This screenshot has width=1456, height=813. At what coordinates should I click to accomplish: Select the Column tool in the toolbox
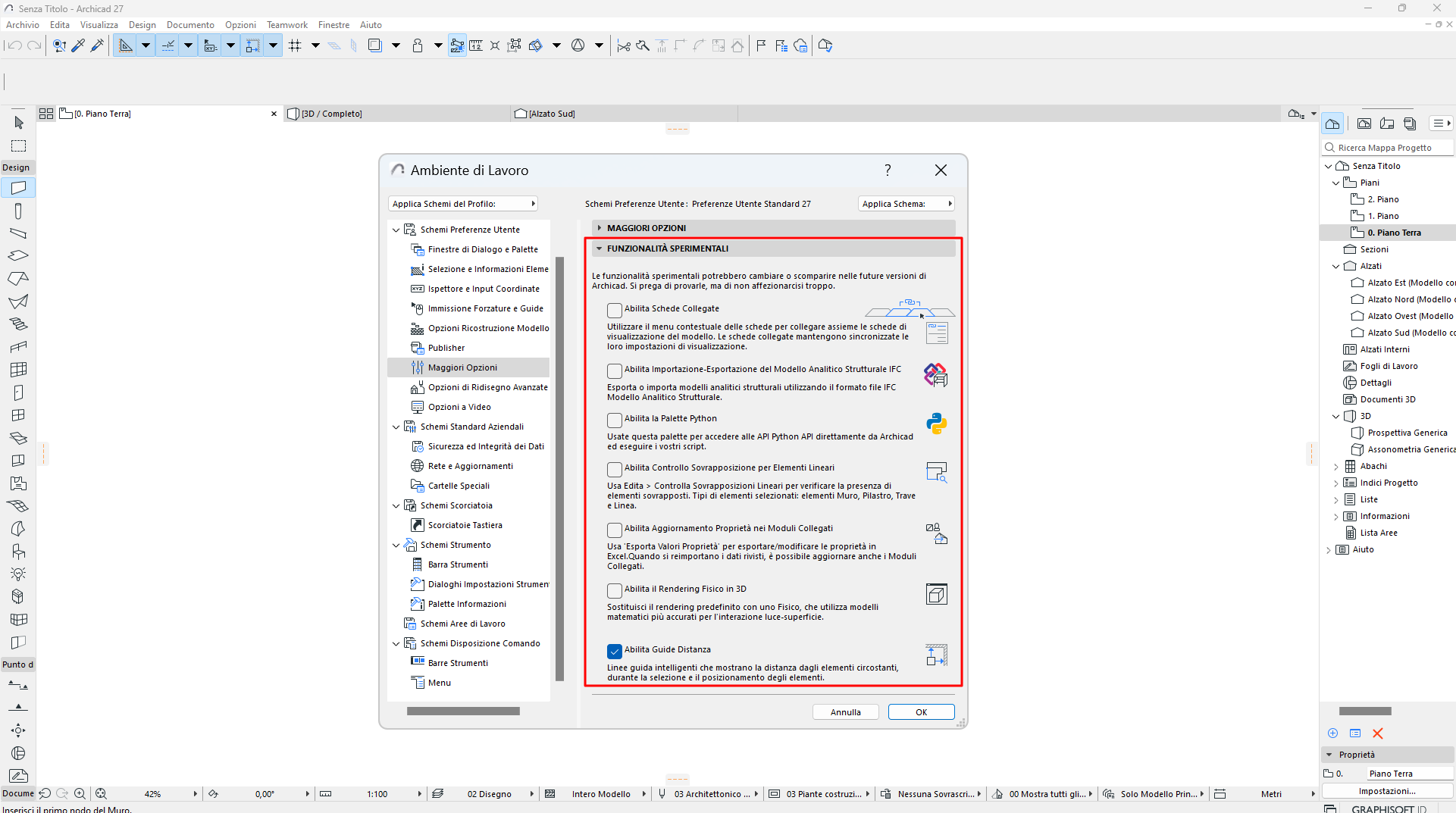click(x=19, y=211)
